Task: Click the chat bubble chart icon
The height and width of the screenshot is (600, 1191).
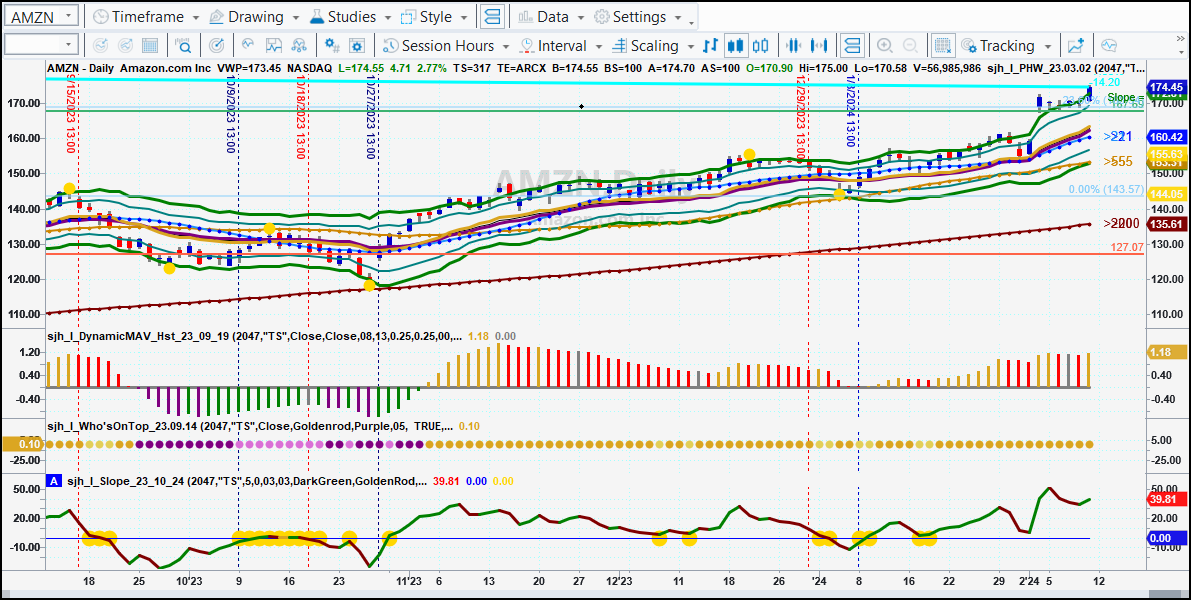Action: (1109, 46)
